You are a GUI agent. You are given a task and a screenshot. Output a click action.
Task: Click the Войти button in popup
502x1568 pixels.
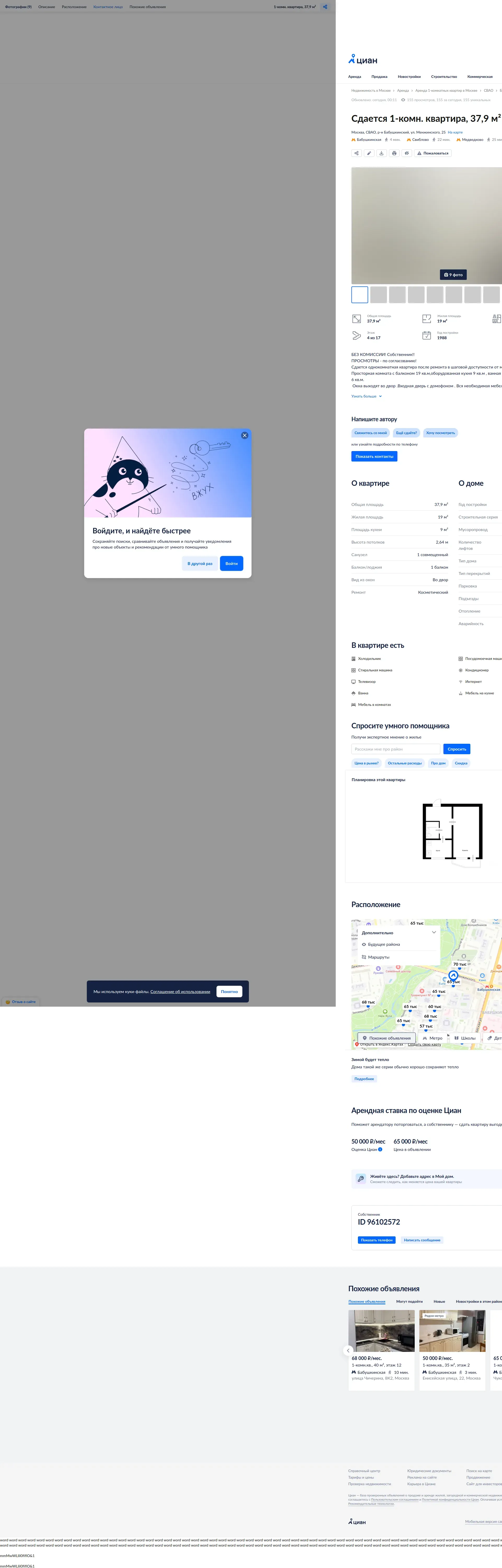231,564
